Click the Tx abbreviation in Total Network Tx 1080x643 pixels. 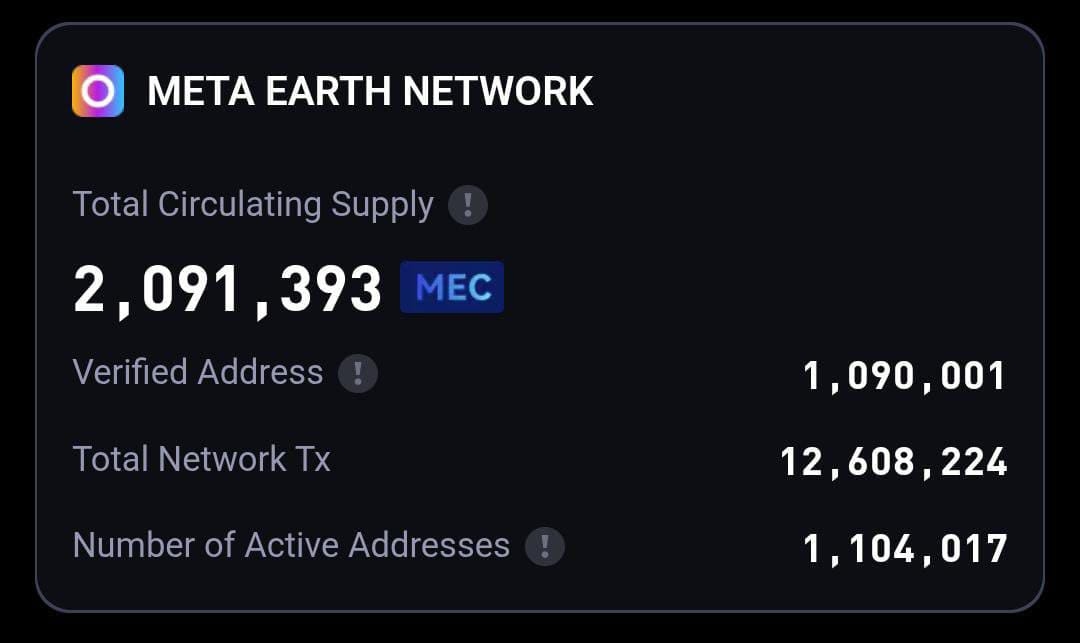pos(313,459)
